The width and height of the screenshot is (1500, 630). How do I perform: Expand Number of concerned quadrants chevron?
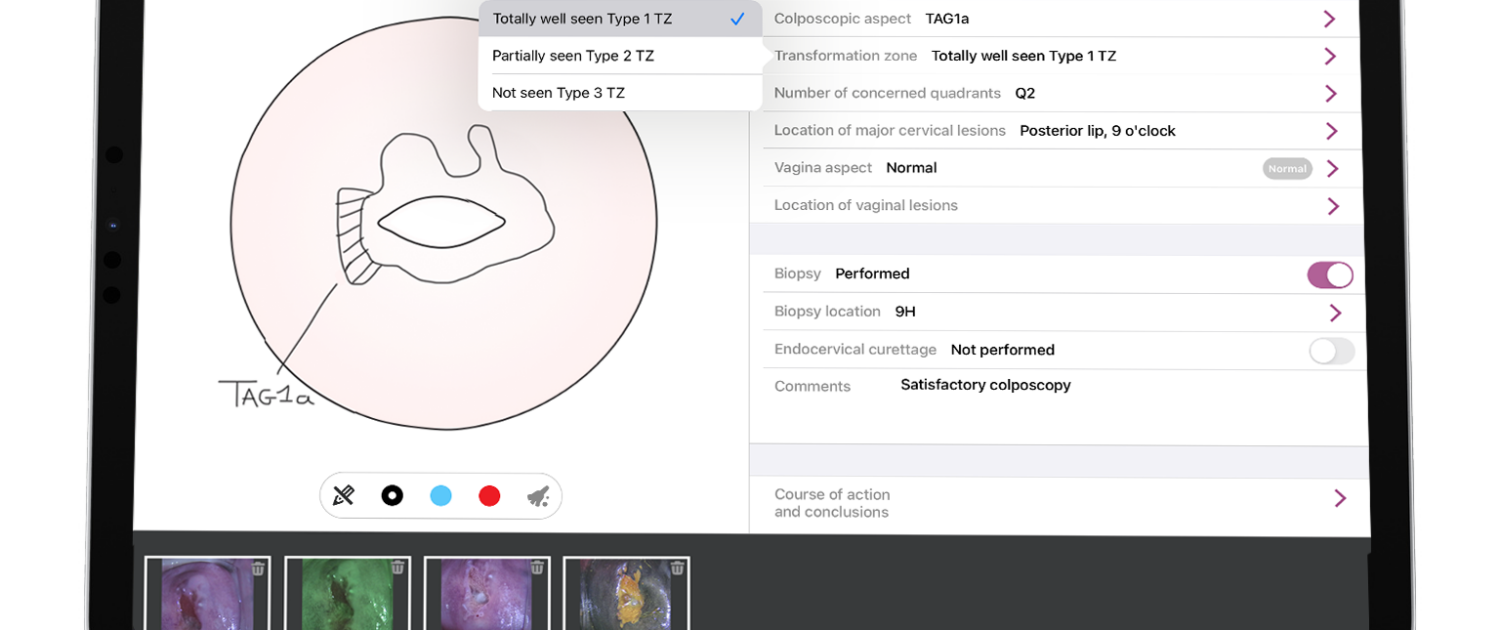[x=1331, y=93]
